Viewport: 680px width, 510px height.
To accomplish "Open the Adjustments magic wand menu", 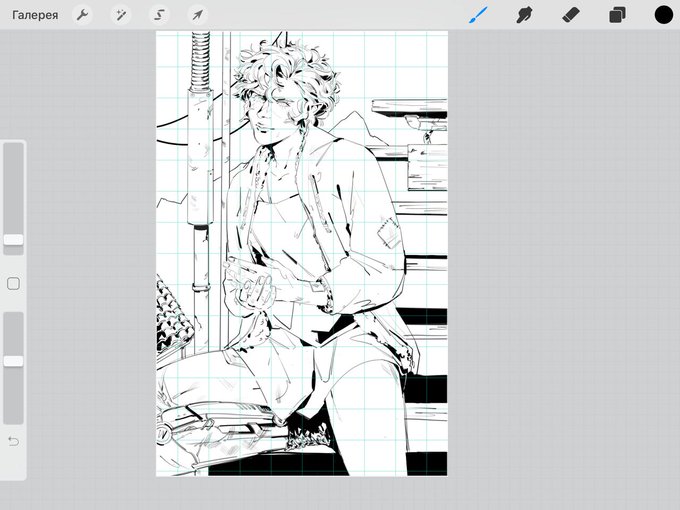I will [x=121, y=15].
